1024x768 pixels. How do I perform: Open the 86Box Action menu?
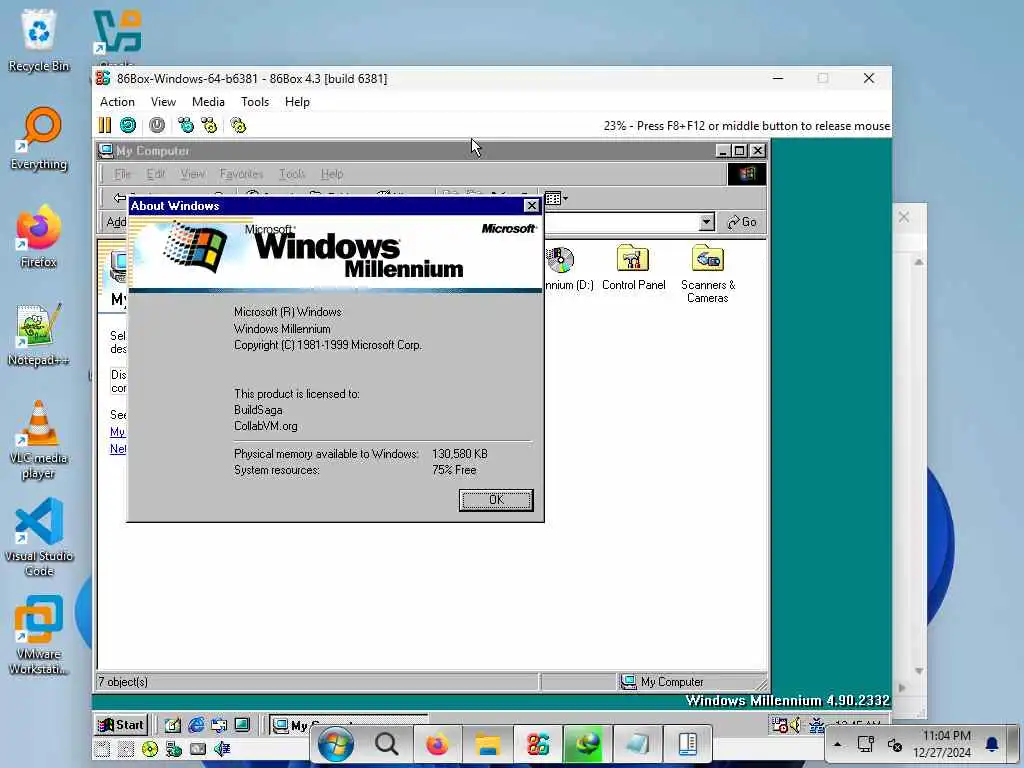[x=117, y=102]
